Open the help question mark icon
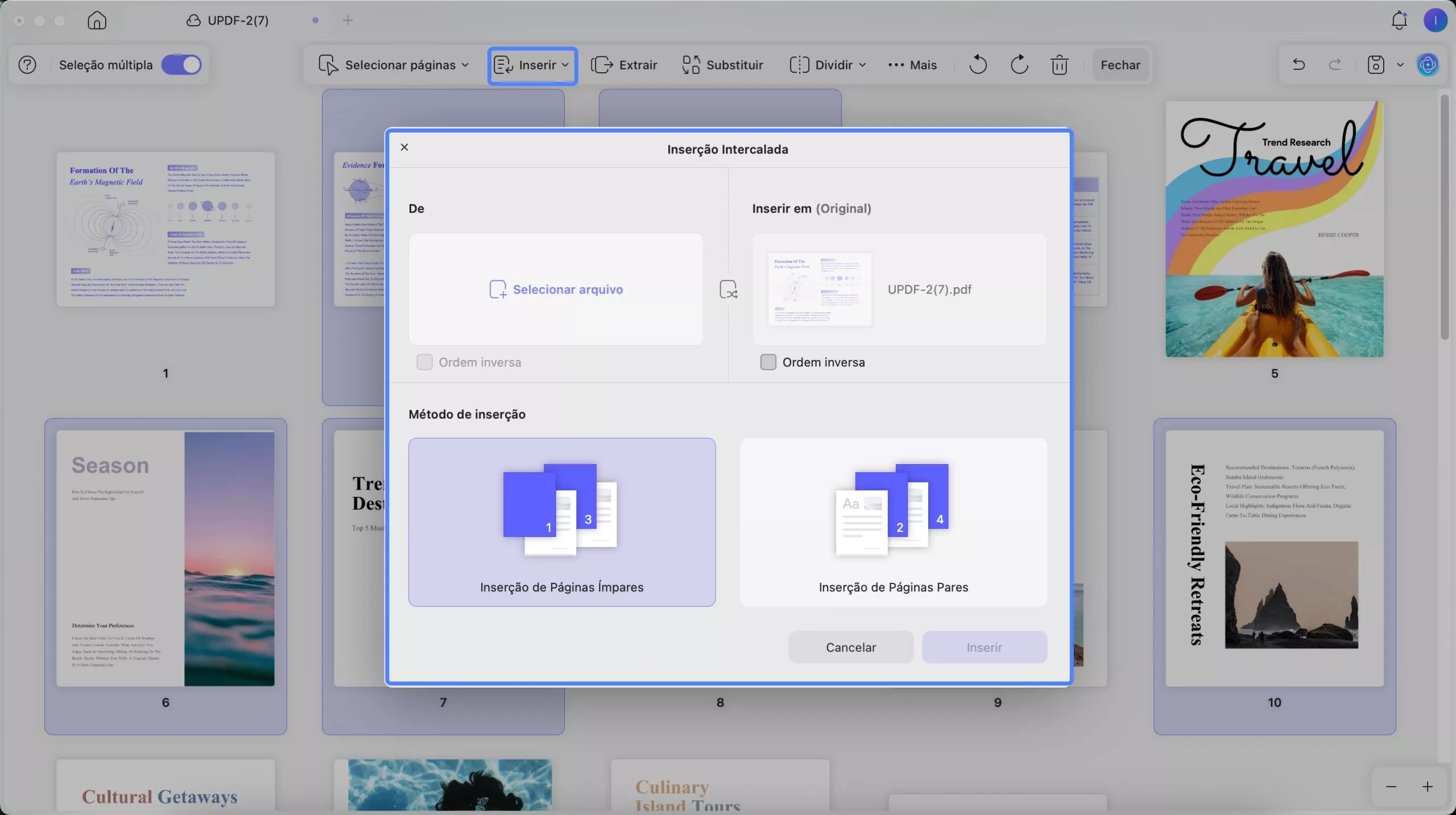 pyautogui.click(x=27, y=65)
